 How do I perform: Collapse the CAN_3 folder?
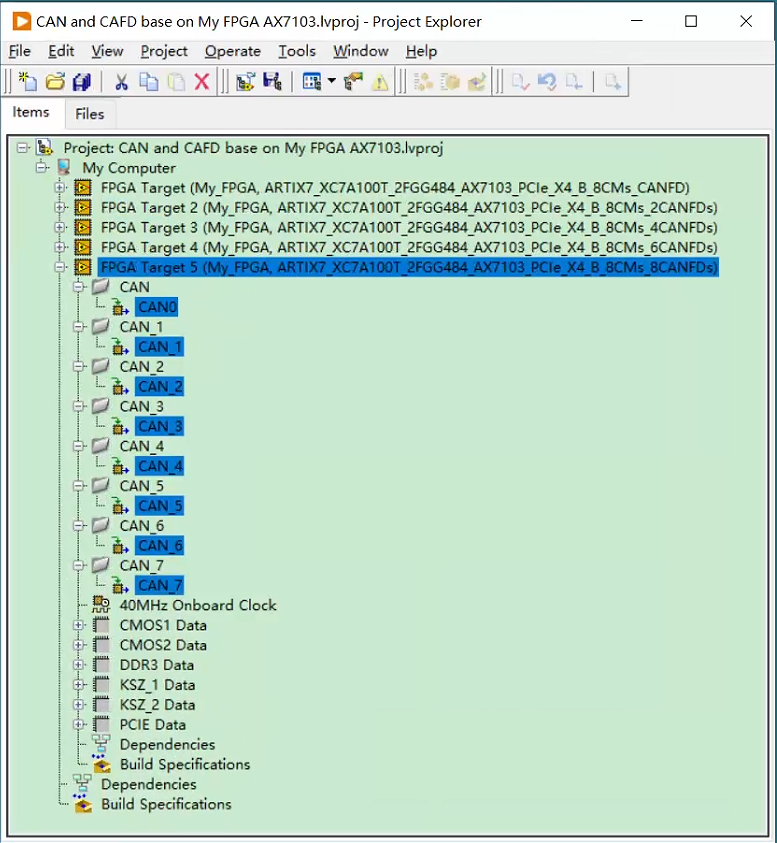click(80, 407)
